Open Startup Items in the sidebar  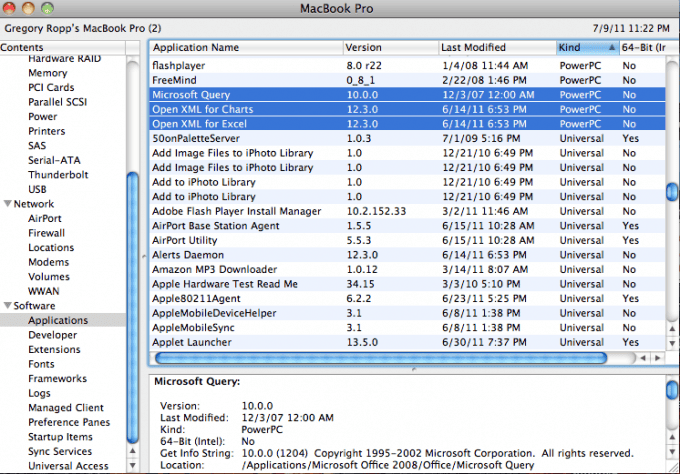pyautogui.click(x=60, y=437)
